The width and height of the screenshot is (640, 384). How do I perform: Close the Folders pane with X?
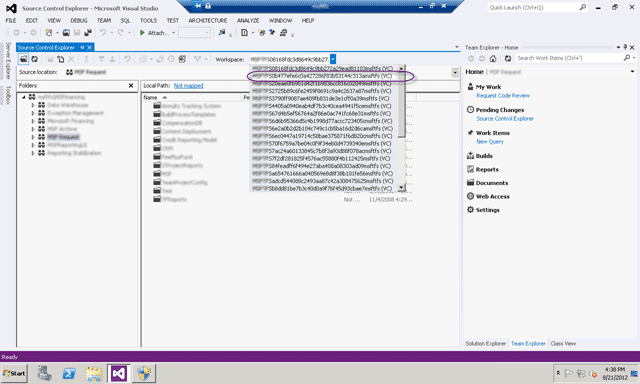coord(131,86)
